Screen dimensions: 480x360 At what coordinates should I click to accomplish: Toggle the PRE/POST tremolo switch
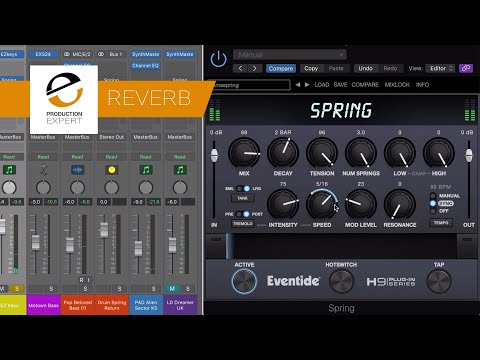tap(243, 214)
